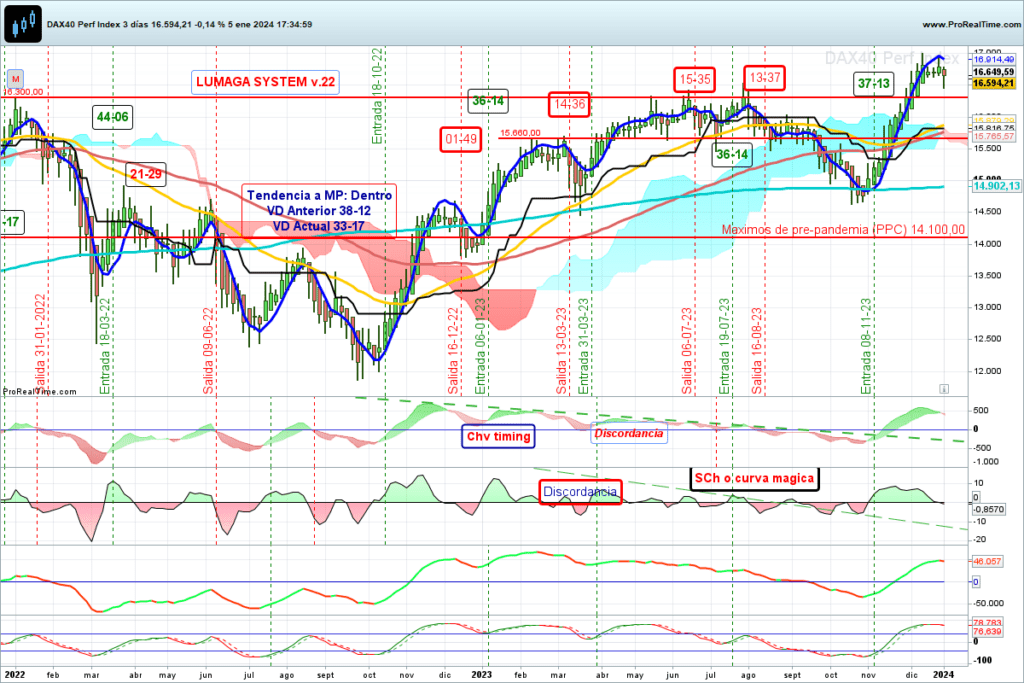Click the '2024' year label on time axis
1024x683 pixels.
[x=943, y=675]
